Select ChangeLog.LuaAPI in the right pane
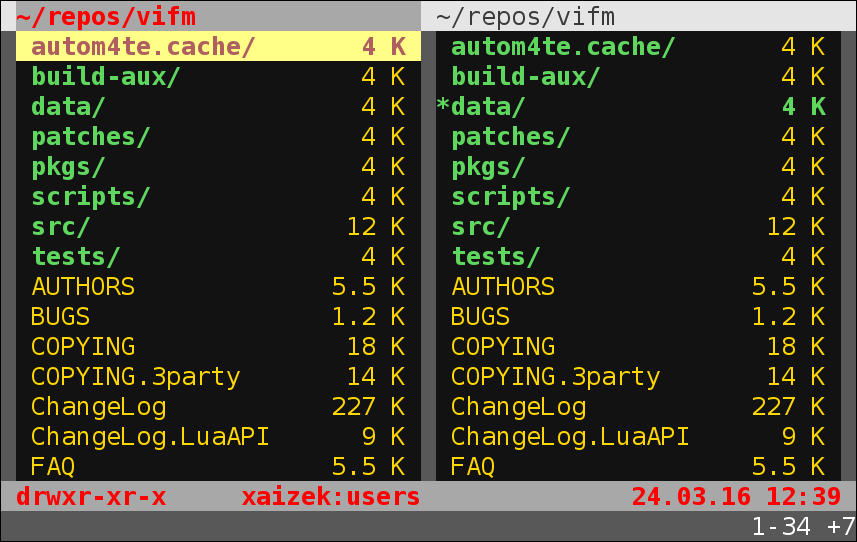The width and height of the screenshot is (857, 542). click(638, 437)
